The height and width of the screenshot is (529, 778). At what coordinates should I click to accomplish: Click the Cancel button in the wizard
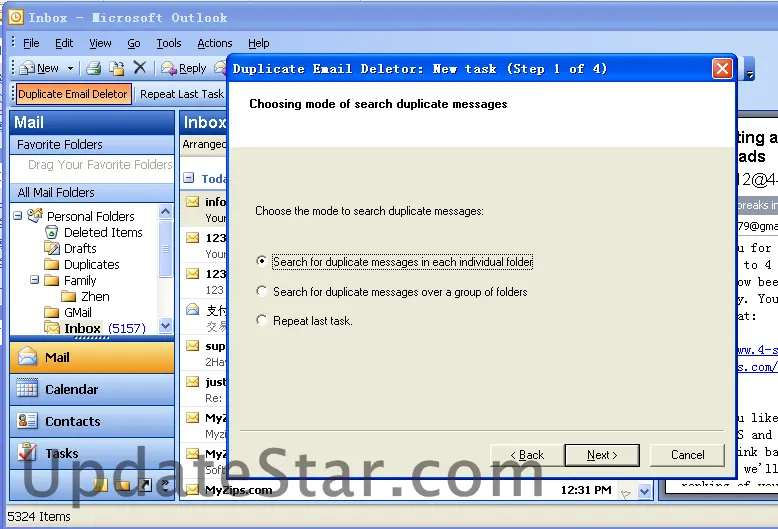[687, 455]
